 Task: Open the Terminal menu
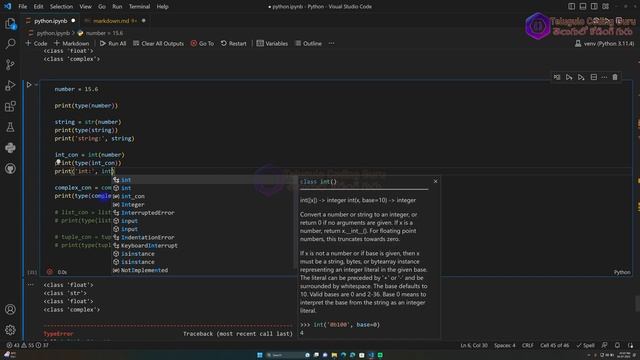click(139, 7)
